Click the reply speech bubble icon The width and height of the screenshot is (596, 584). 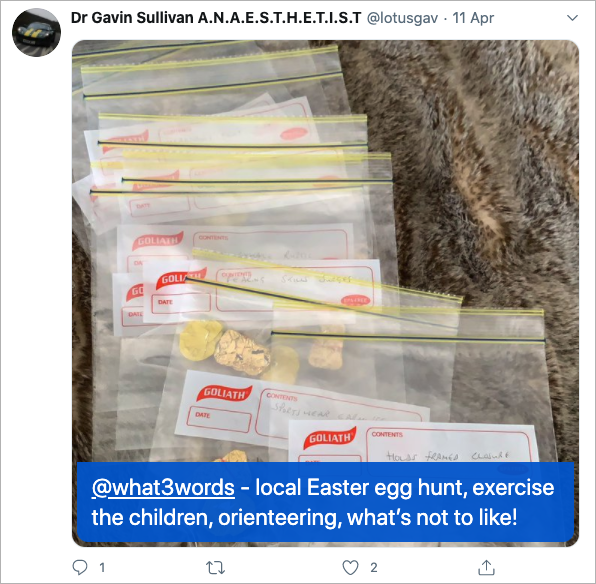pyautogui.click(x=80, y=567)
